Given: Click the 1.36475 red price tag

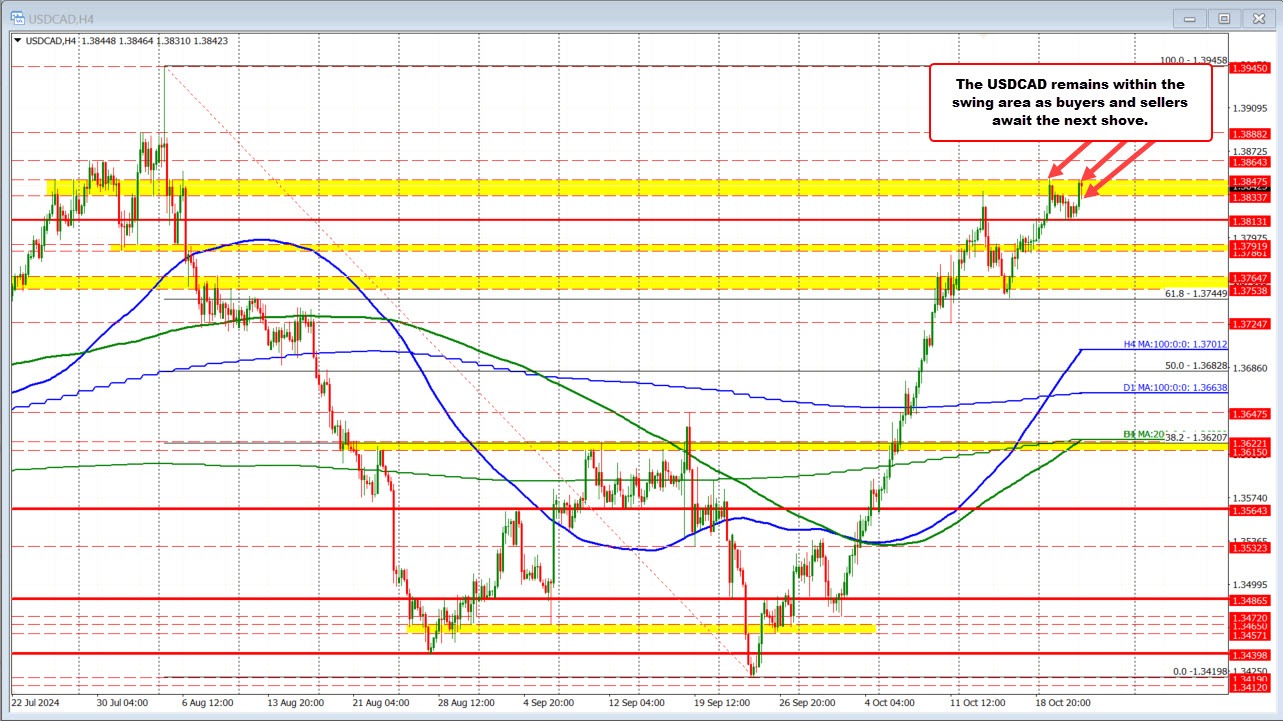Looking at the screenshot, I should pos(1250,413).
